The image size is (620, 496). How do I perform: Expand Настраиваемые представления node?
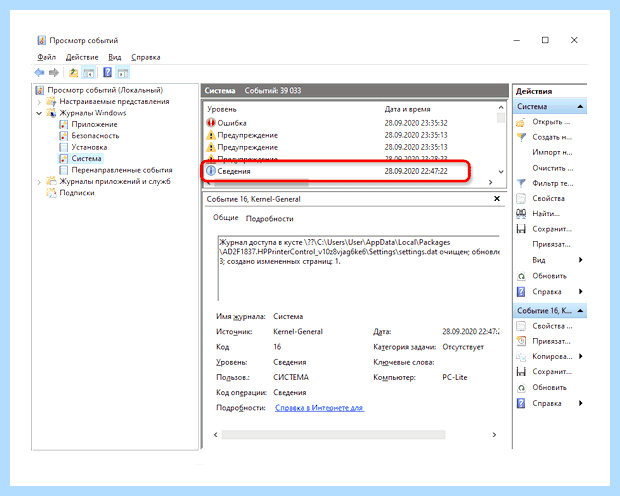39,102
